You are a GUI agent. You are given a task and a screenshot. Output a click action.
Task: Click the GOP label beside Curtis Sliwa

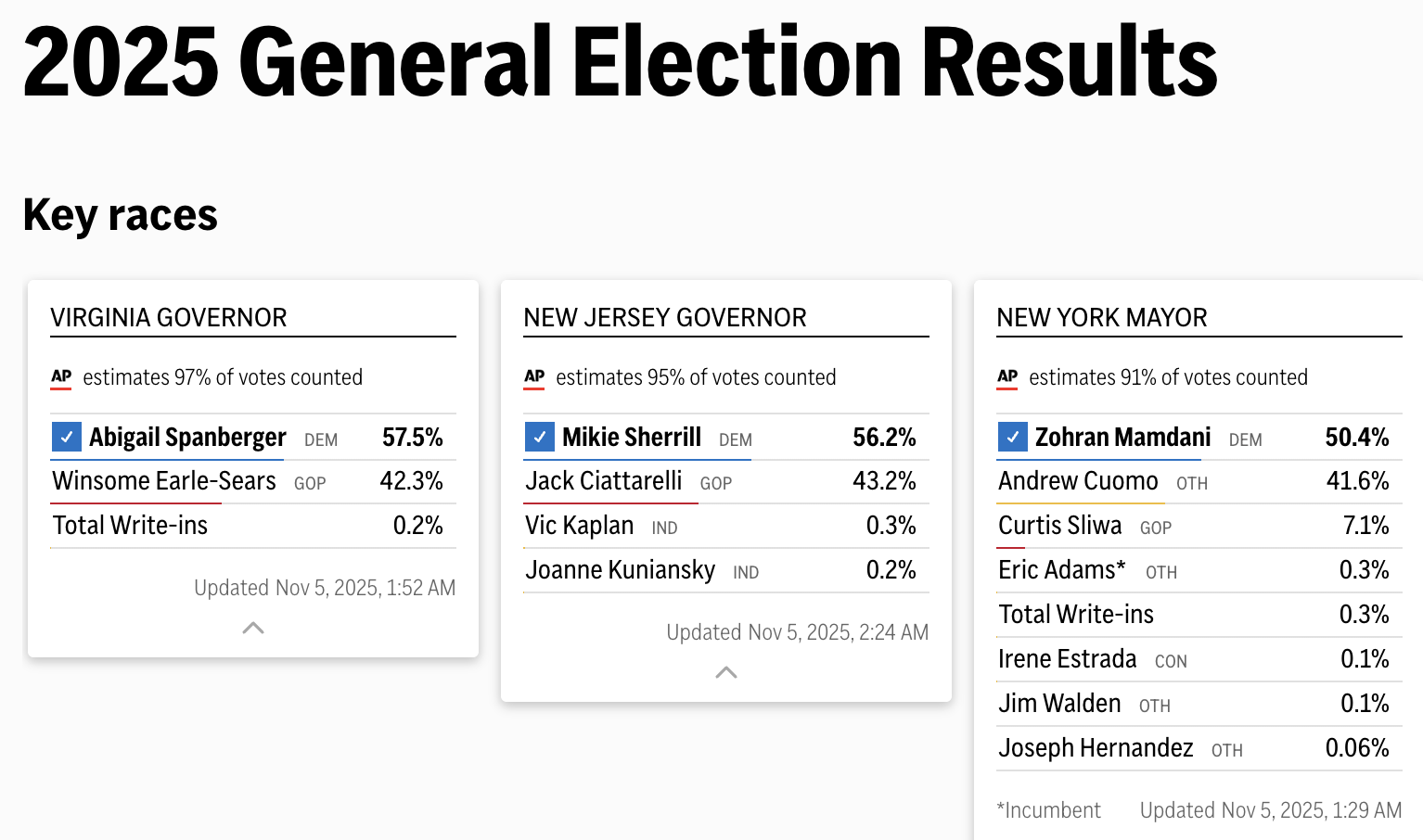[1155, 528]
